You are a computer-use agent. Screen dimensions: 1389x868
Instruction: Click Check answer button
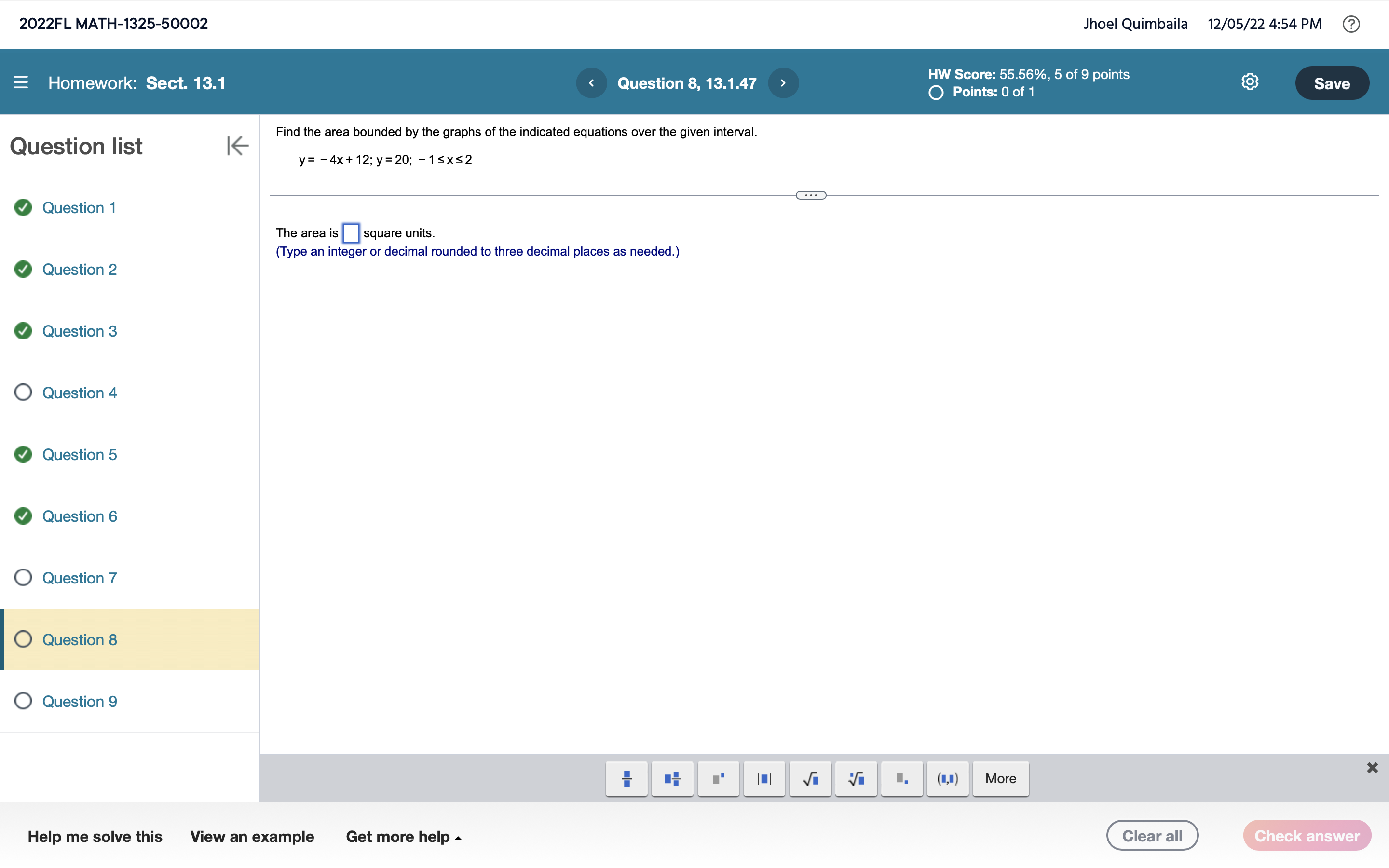1307,836
